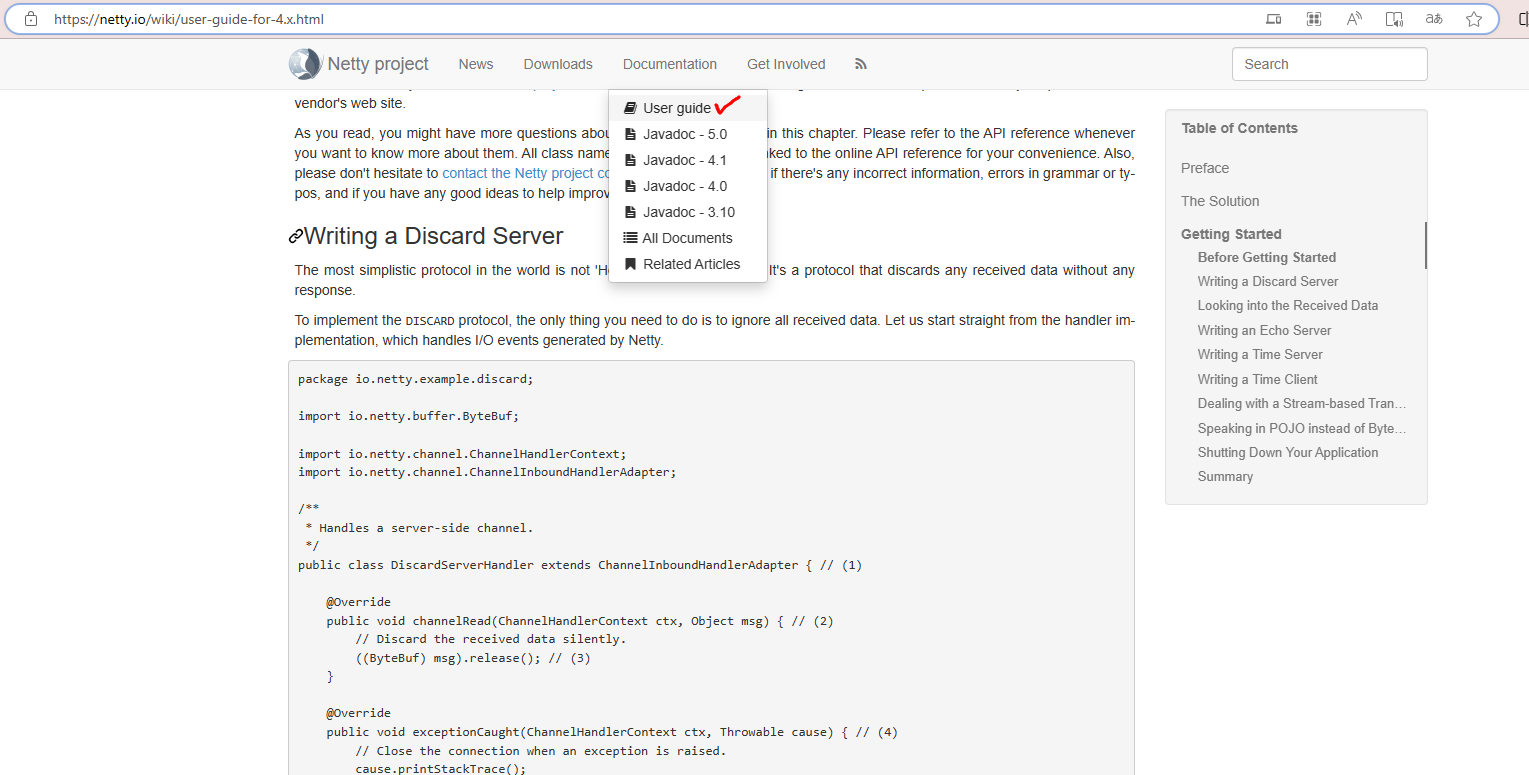Viewport: 1529px width, 775px height.
Task: Select Javadoc - 4.1 menu entry
Action: [688, 160]
